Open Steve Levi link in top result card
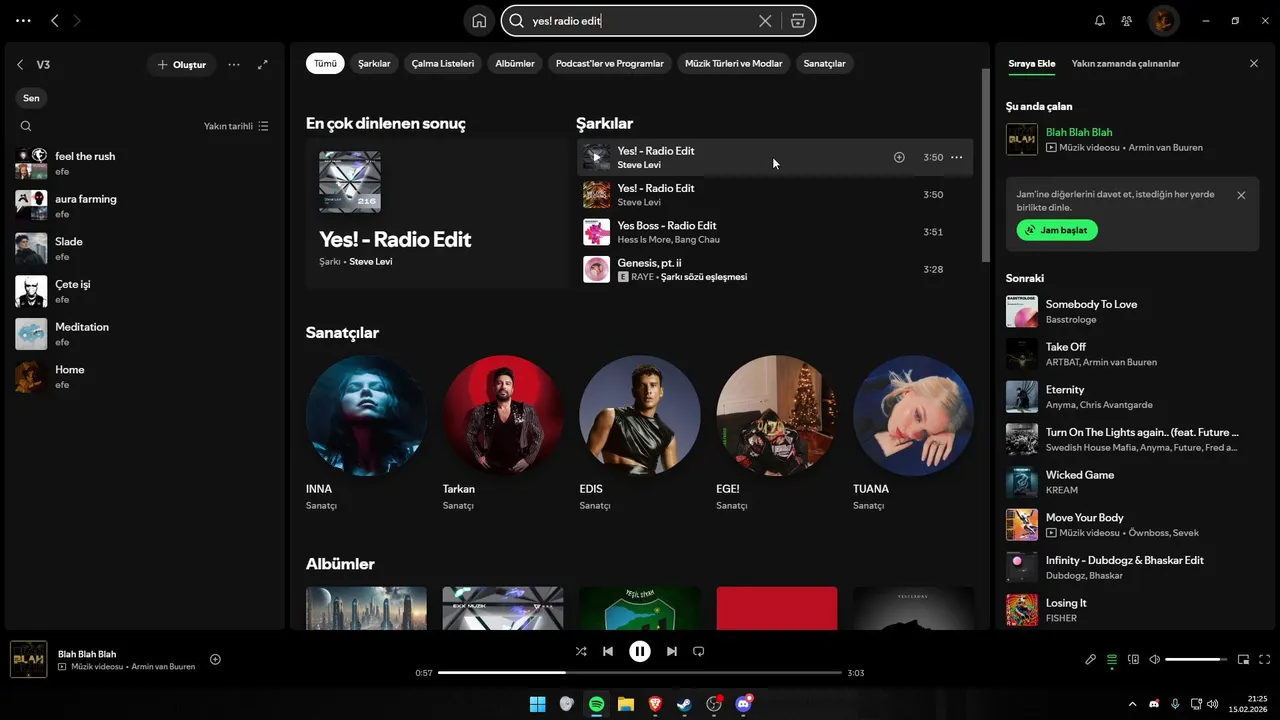The height and width of the screenshot is (720, 1280). [370, 262]
